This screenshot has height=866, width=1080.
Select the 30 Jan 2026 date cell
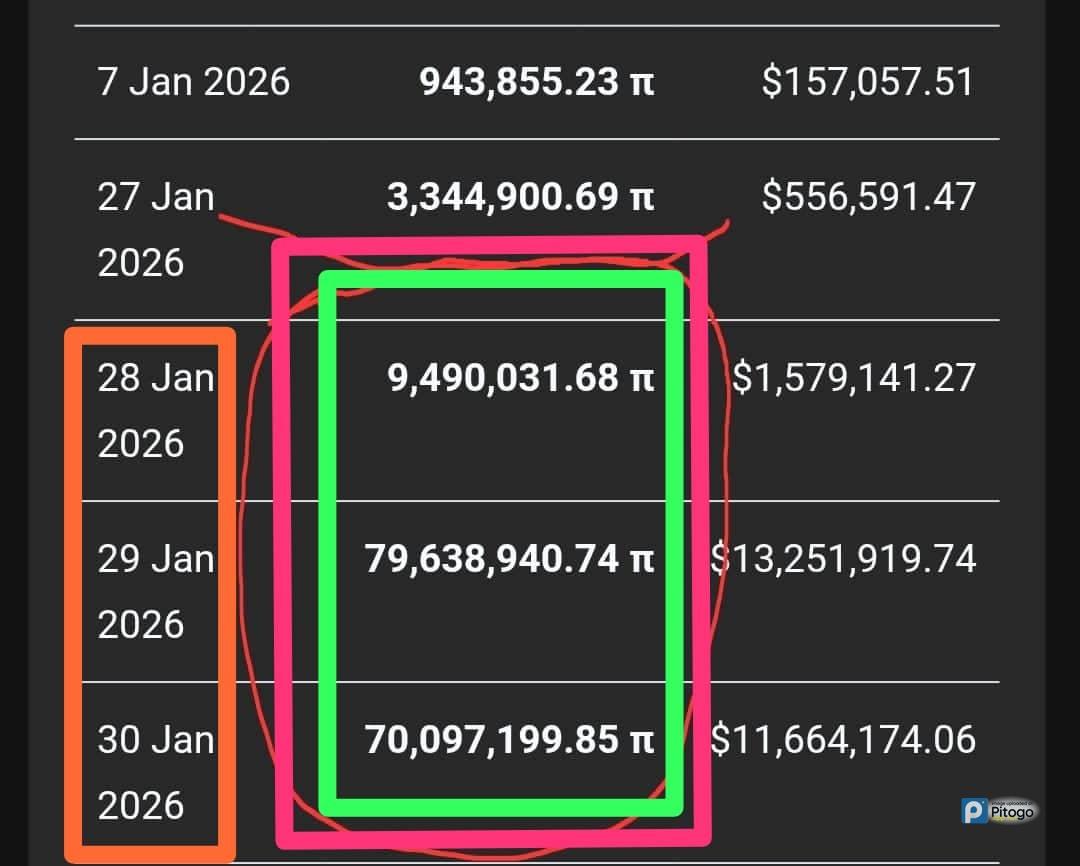click(156, 772)
